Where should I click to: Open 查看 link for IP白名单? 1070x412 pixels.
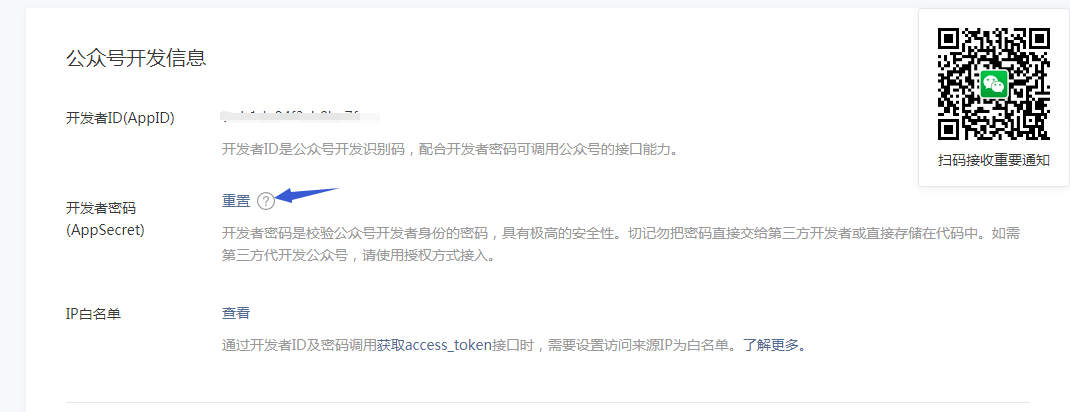coord(236,313)
